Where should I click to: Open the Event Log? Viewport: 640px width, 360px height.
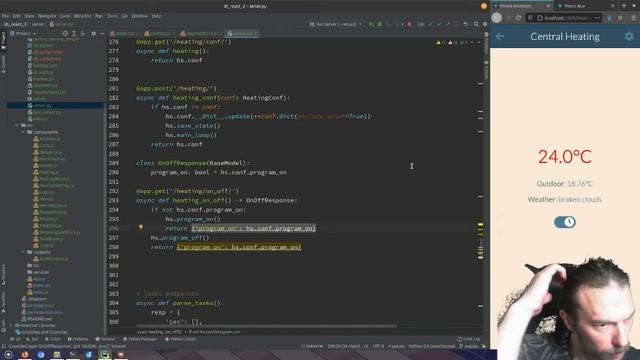click(469, 339)
